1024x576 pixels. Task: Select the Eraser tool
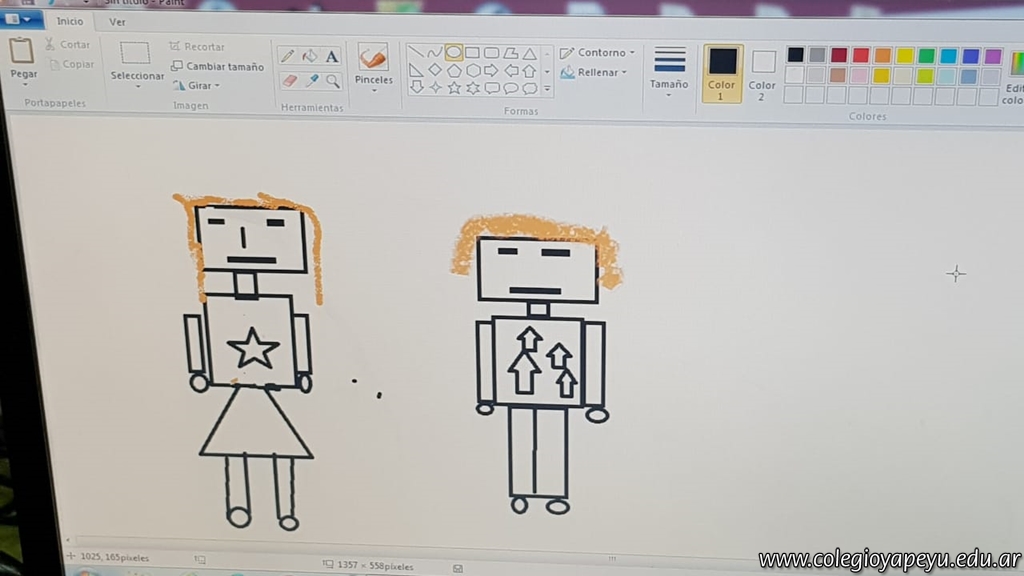[x=289, y=80]
